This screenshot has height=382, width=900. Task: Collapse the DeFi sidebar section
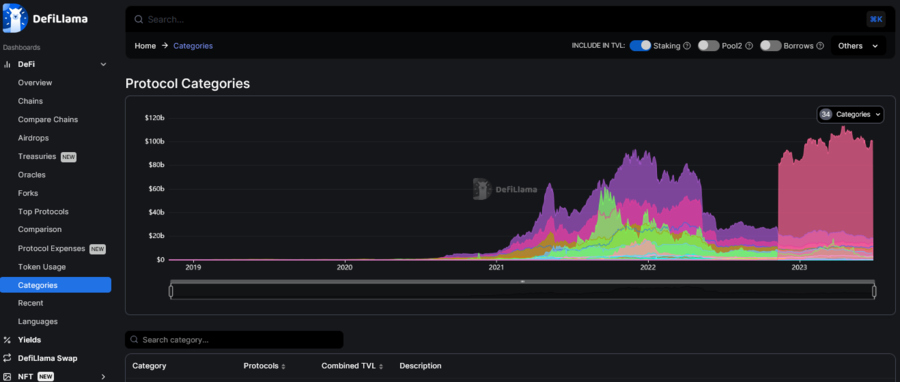[103, 64]
